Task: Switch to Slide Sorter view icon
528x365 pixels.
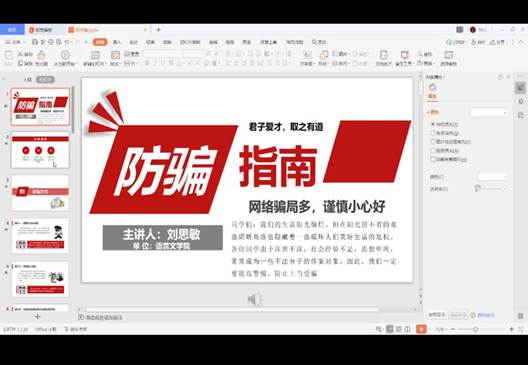Action: click(x=399, y=329)
